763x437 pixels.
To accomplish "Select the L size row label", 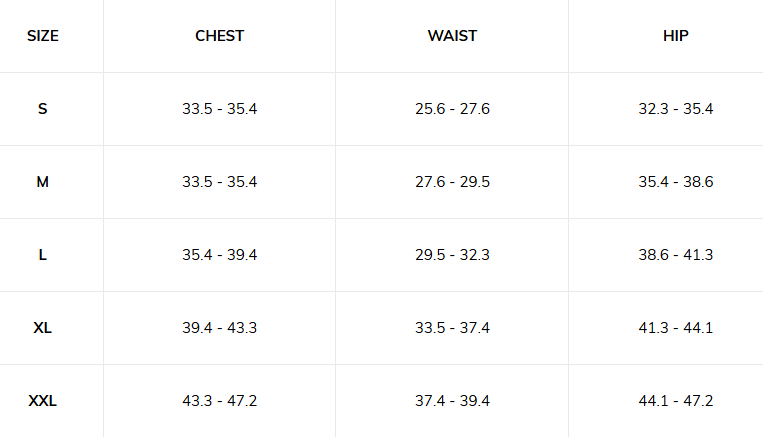I will (x=42, y=255).
